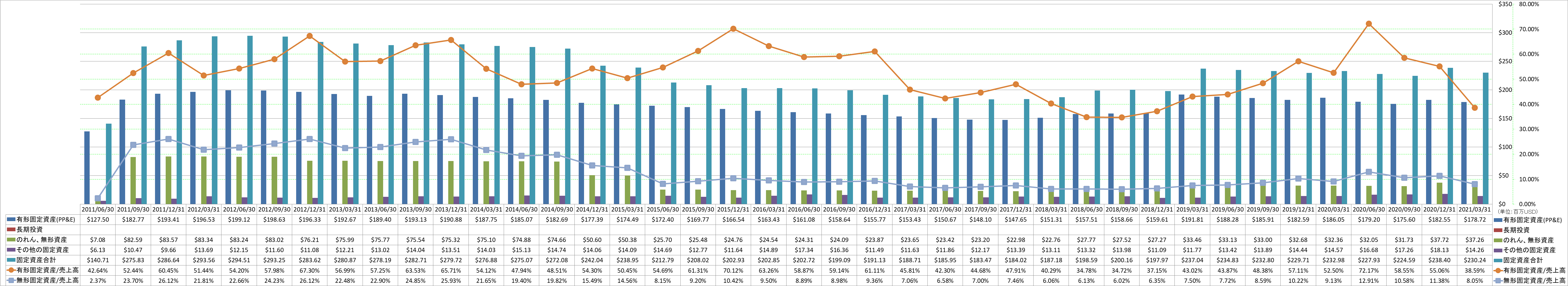Viewport: 1568px width, 286px height.
Task: Select the $7.08 goodwill cell
Action: pos(98,240)
